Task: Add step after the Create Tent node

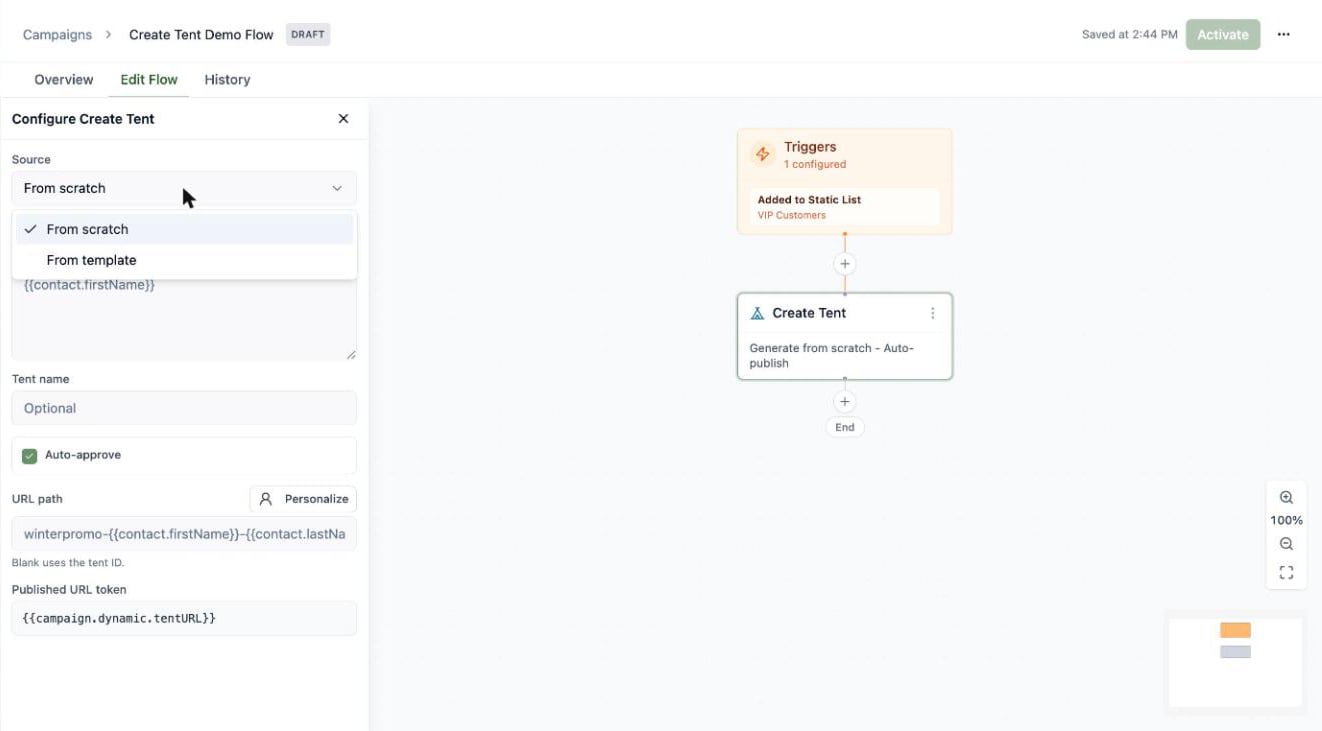Action: pyautogui.click(x=845, y=402)
